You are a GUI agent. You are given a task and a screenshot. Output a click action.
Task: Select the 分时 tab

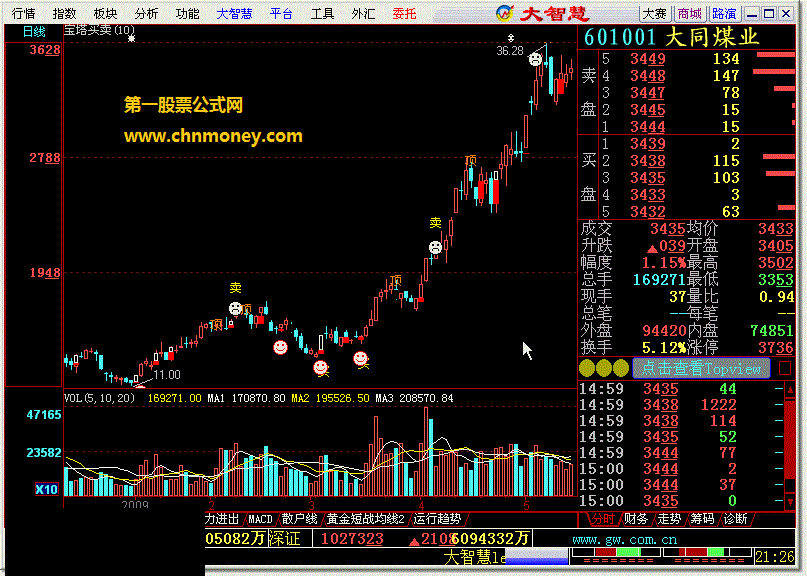pyautogui.click(x=603, y=519)
